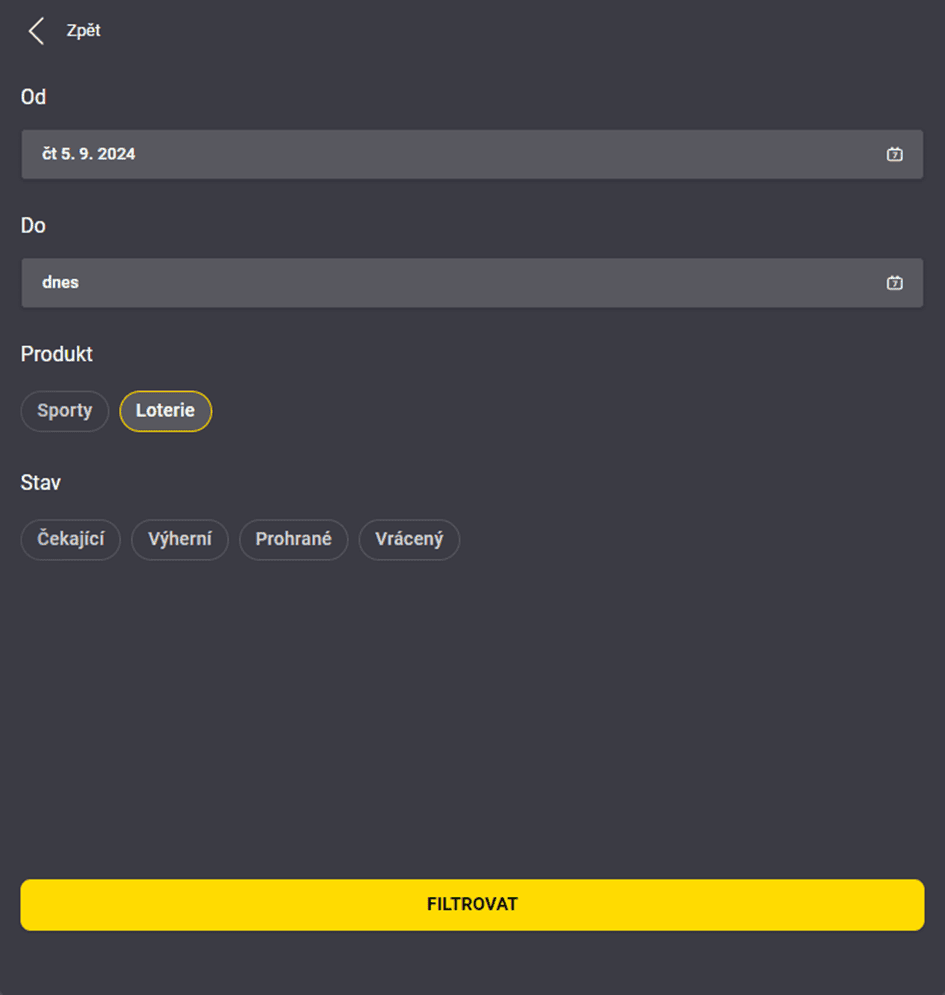
Task: Click the back arrow chevron icon
Action: (36, 30)
